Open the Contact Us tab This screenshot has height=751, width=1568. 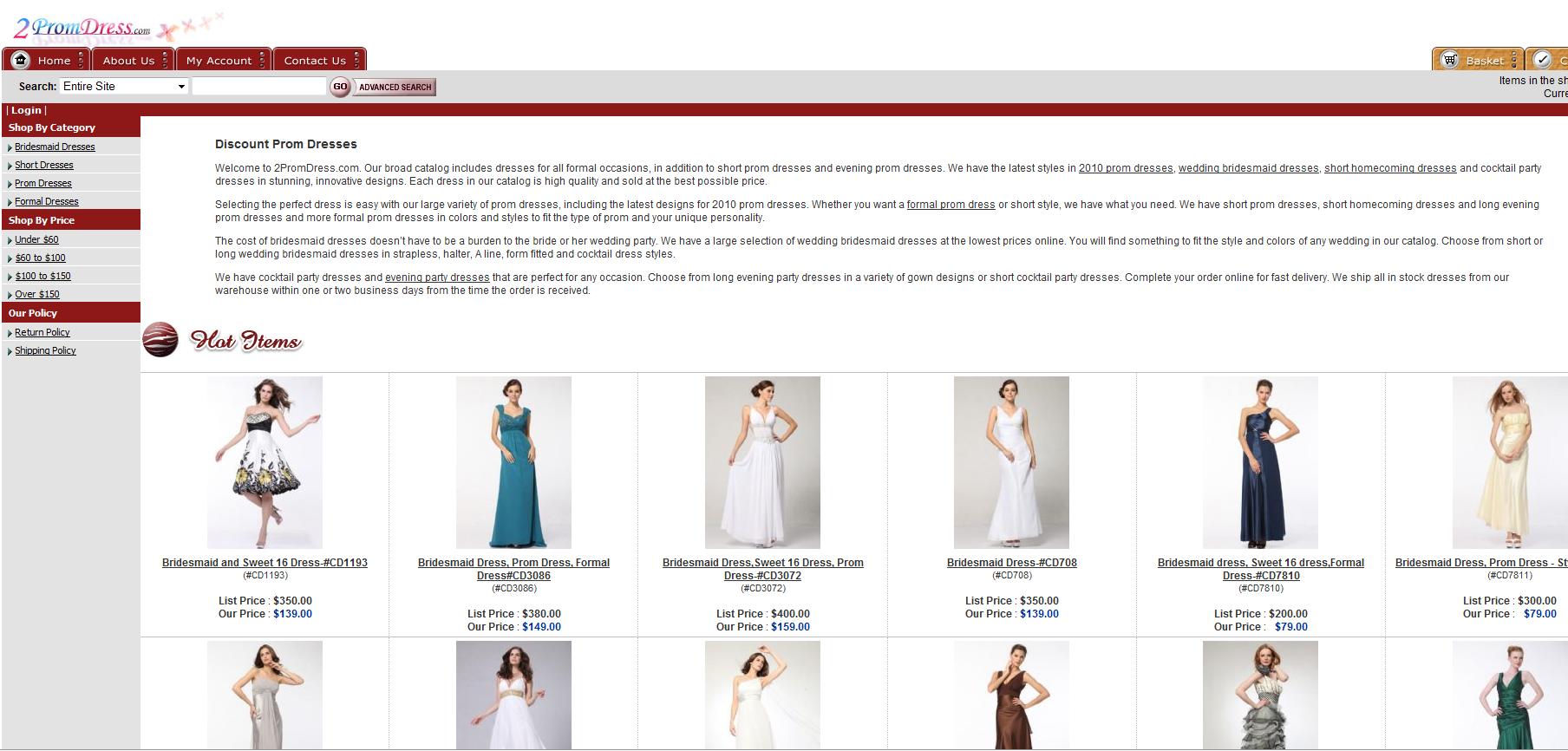tap(319, 60)
